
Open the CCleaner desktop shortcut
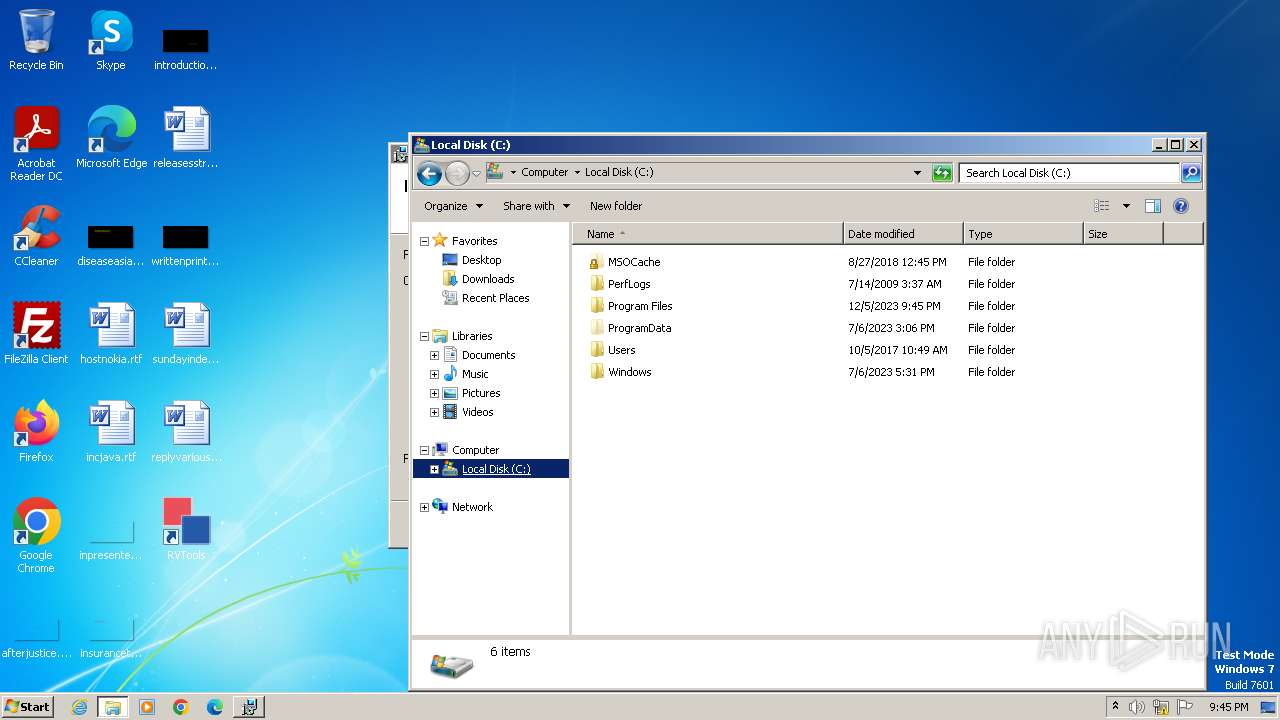36,236
